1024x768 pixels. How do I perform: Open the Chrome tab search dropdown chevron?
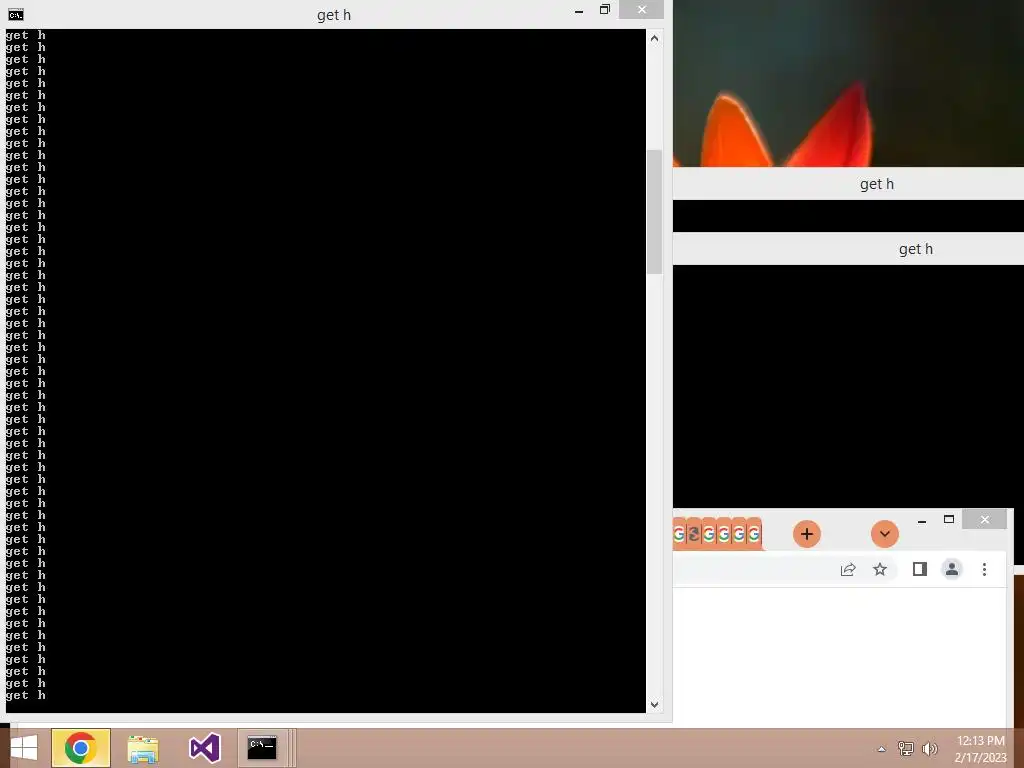(x=885, y=534)
